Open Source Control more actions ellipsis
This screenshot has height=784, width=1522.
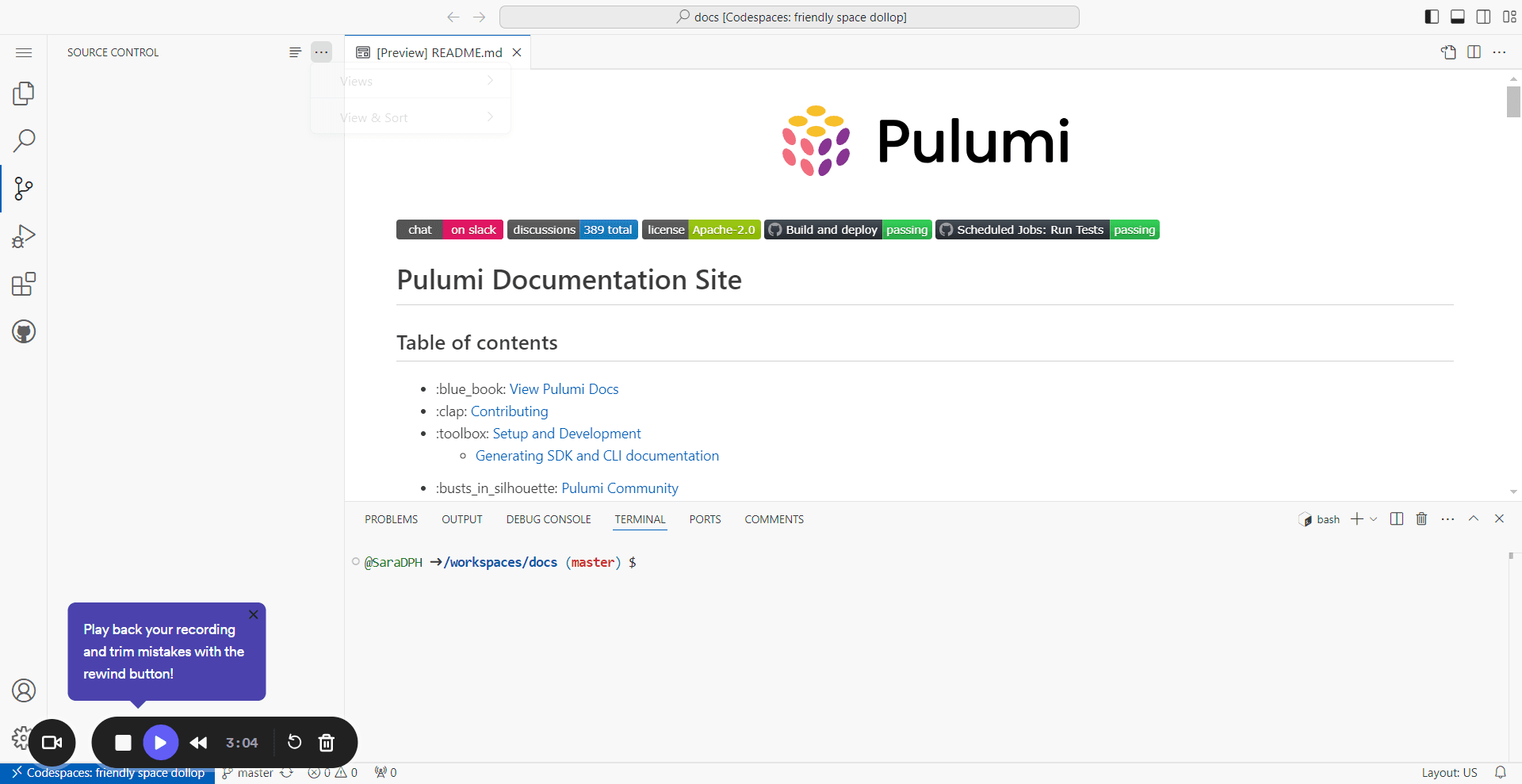321,52
